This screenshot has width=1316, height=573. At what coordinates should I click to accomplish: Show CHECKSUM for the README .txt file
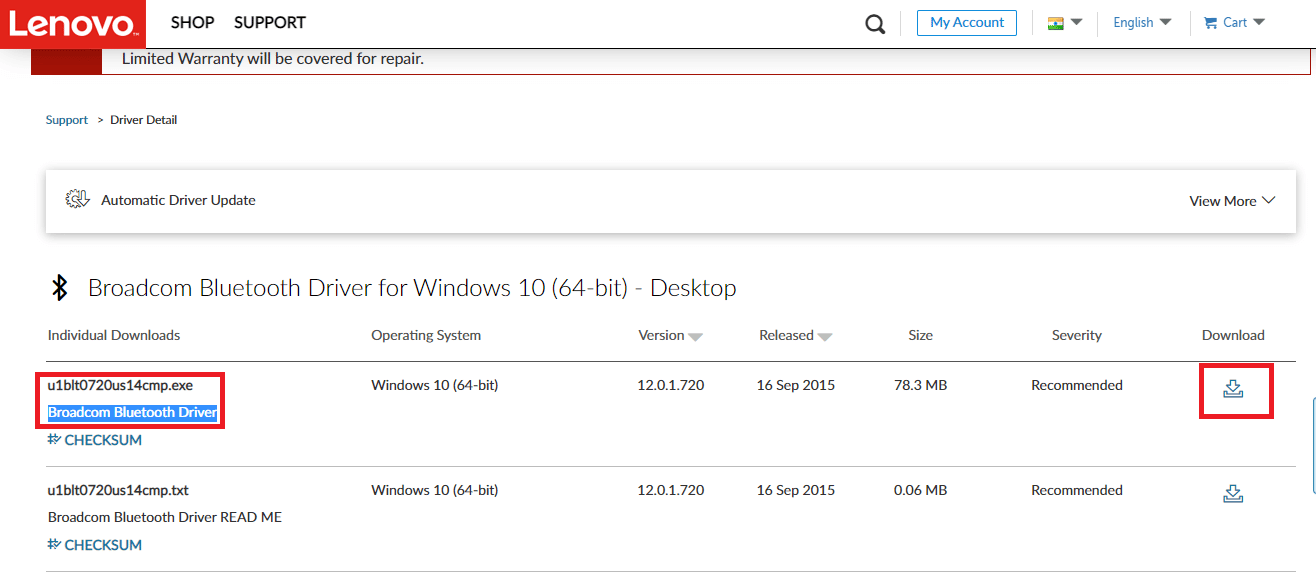coord(95,545)
